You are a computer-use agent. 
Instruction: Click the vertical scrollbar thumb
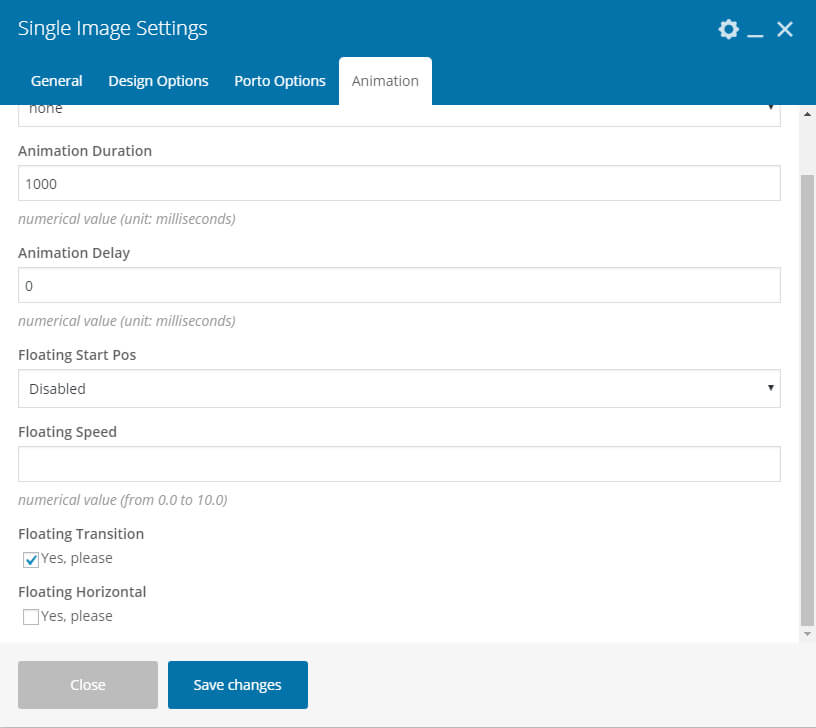pos(808,400)
